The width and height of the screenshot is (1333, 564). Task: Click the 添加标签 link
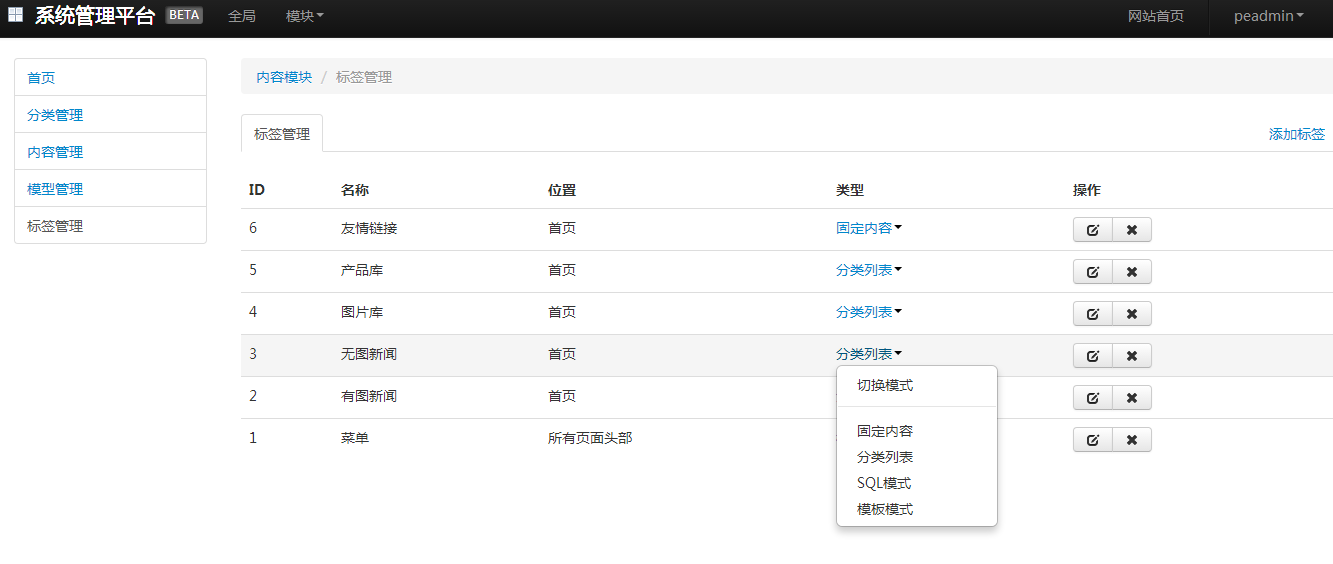pyautogui.click(x=1296, y=134)
